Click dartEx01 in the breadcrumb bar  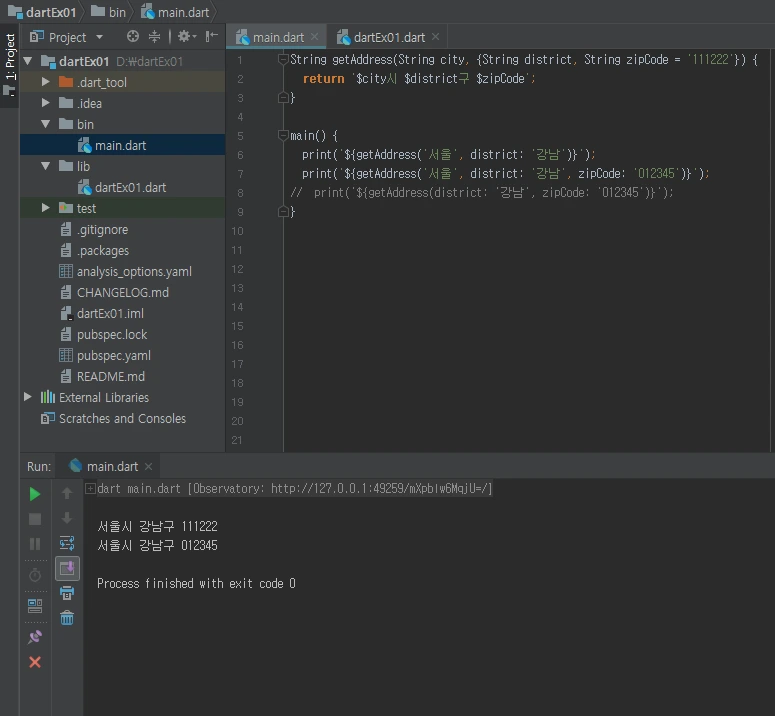43,12
